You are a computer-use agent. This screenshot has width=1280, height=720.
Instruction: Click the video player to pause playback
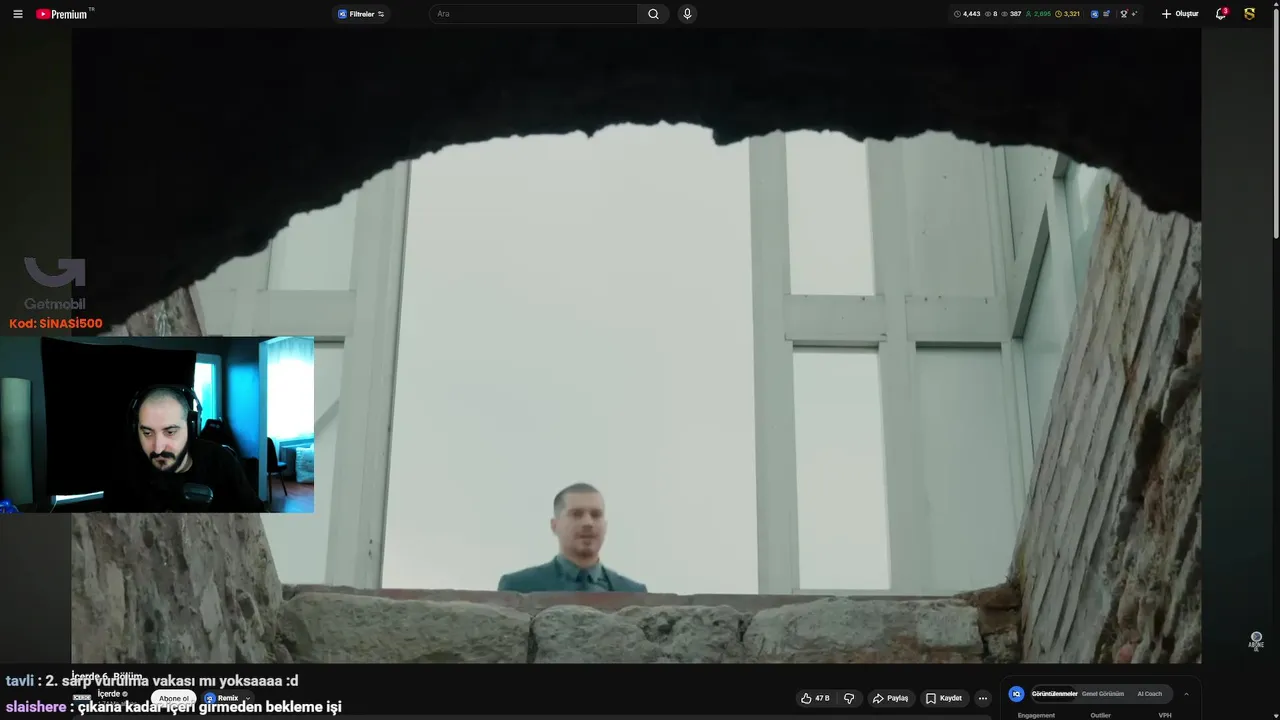[636, 345]
